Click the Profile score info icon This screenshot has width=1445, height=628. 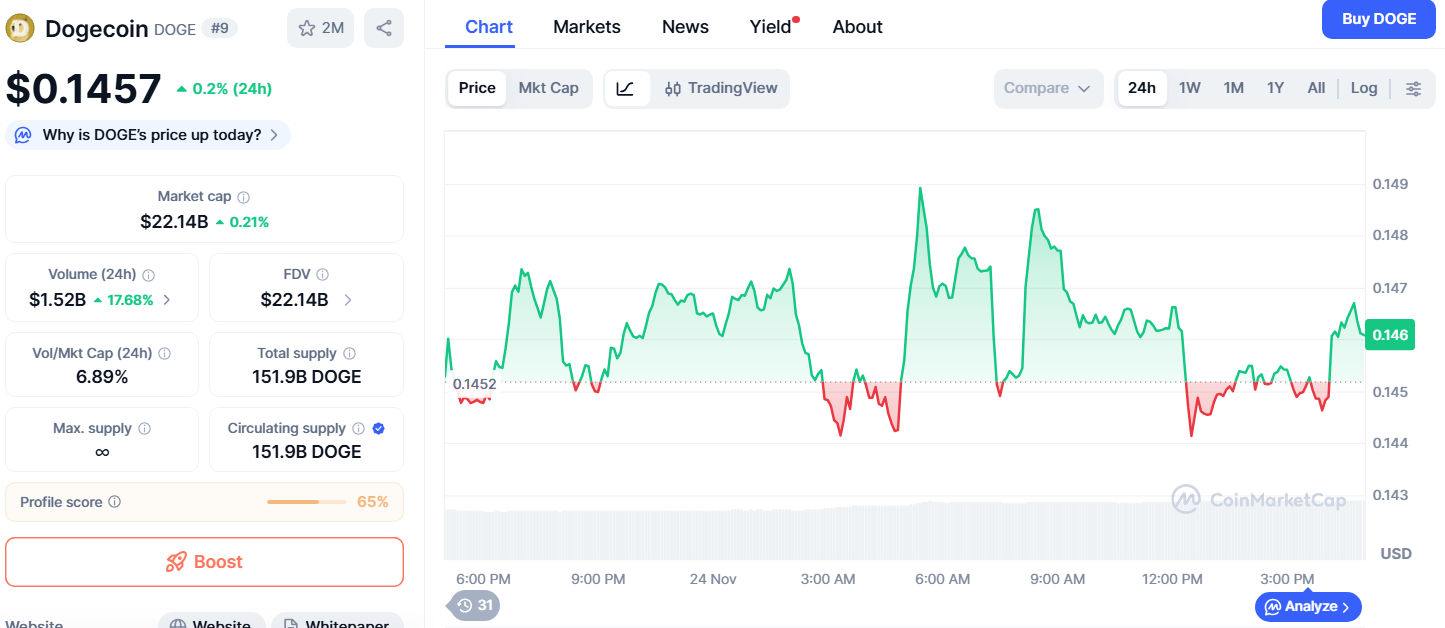point(115,502)
